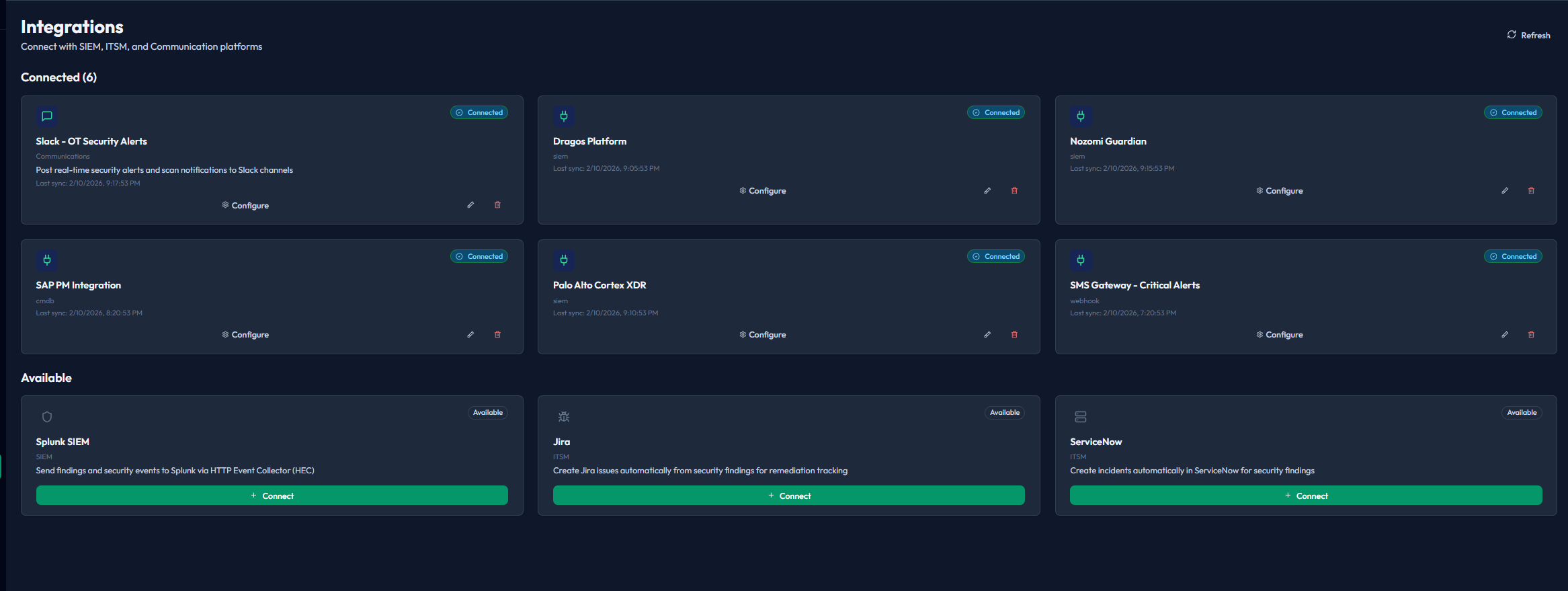Click the Jira bug icon
This screenshot has width=1568, height=591.
[564, 417]
